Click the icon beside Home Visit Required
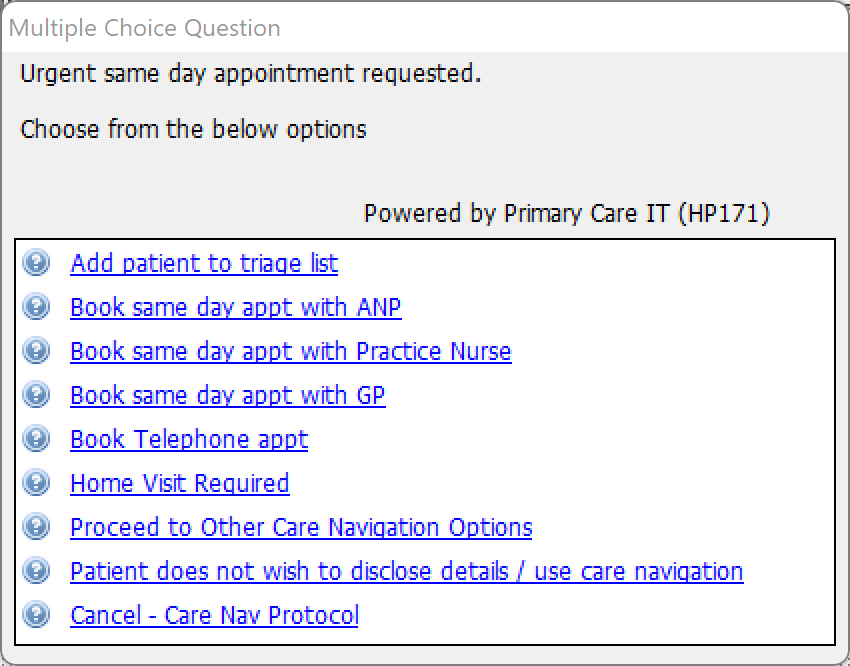Screen dimensions: 850x666 click(36, 482)
